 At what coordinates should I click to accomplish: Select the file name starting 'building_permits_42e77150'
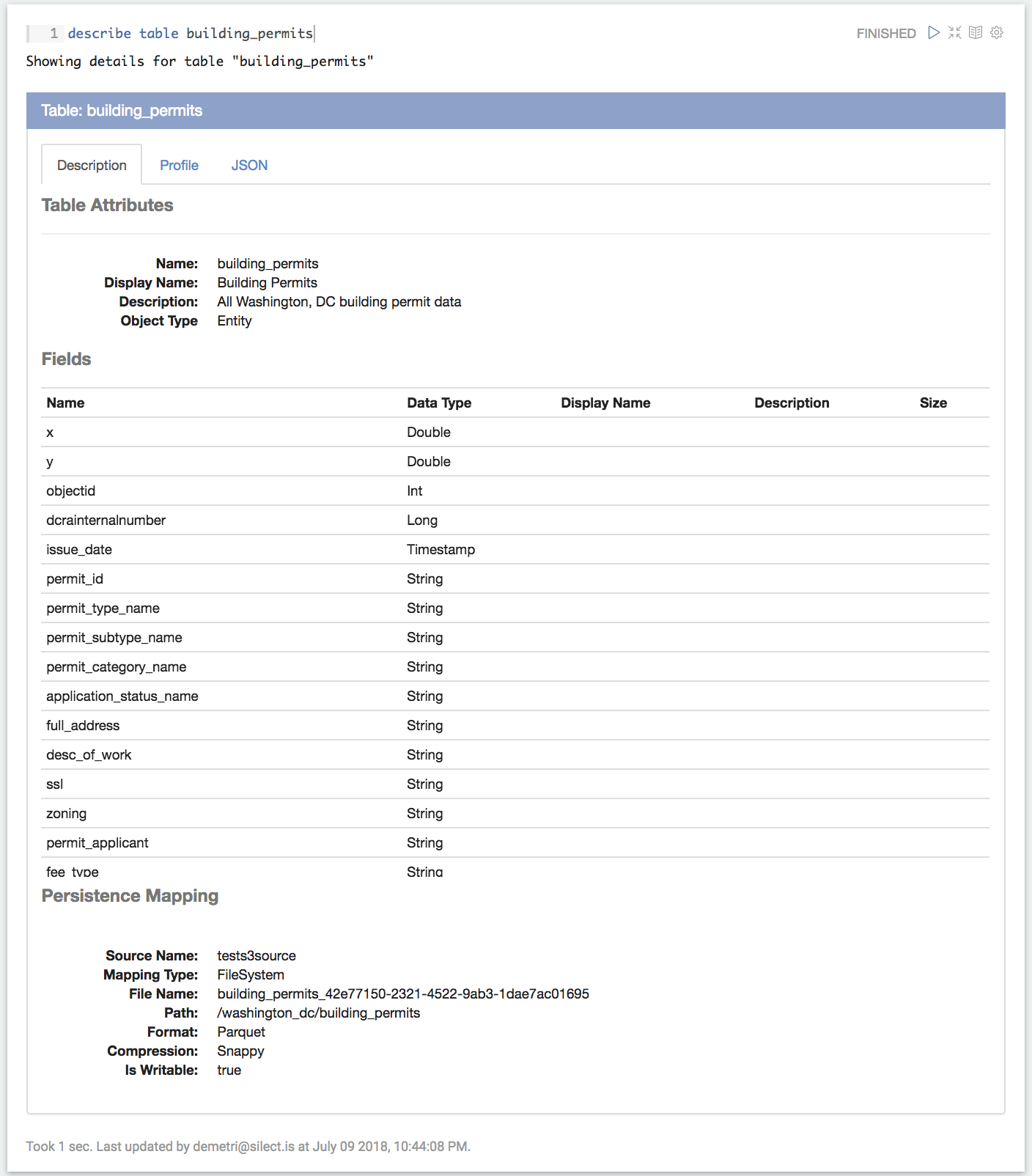coord(403,993)
